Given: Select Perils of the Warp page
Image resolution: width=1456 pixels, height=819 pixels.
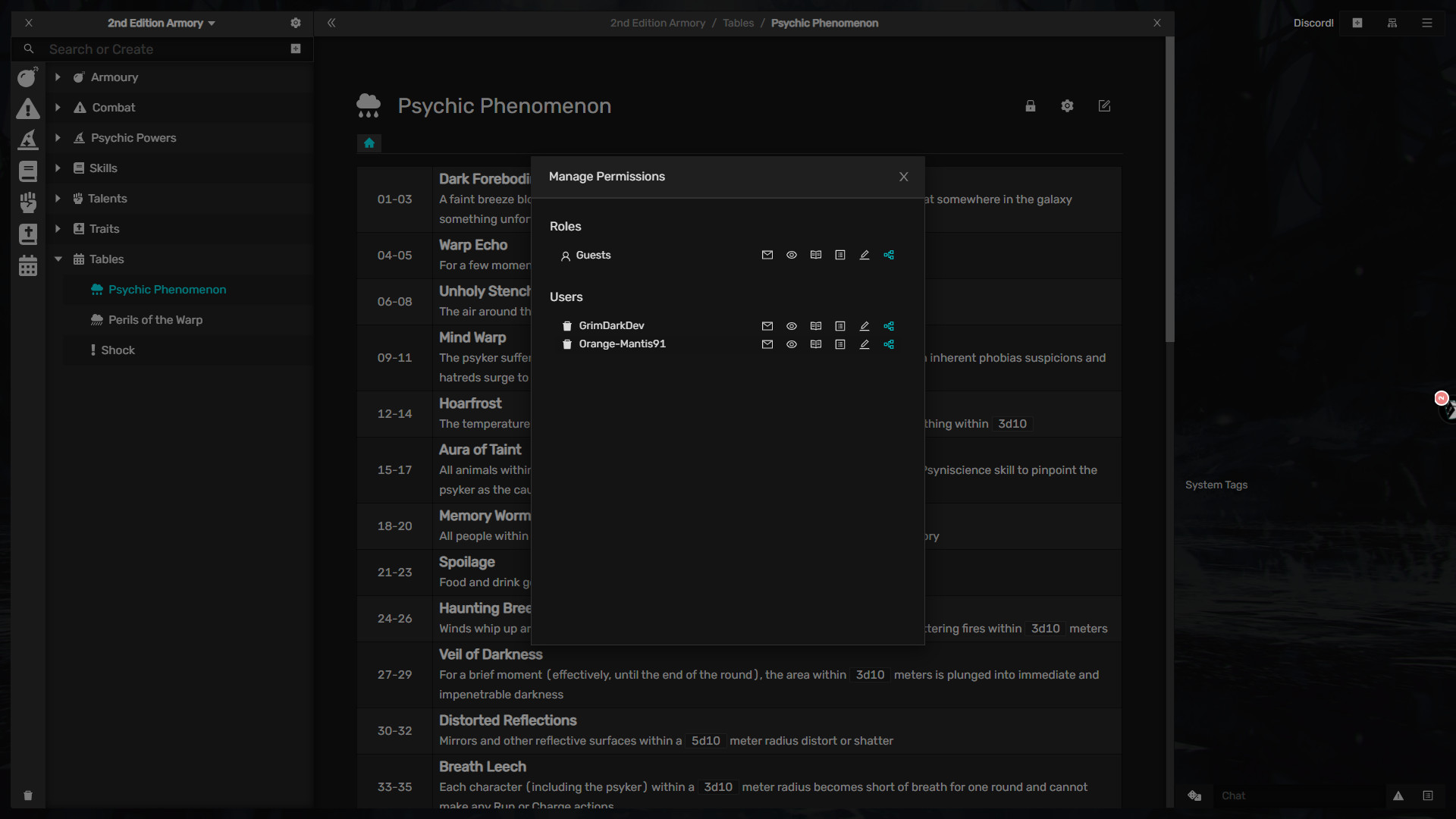Looking at the screenshot, I should click(x=155, y=320).
